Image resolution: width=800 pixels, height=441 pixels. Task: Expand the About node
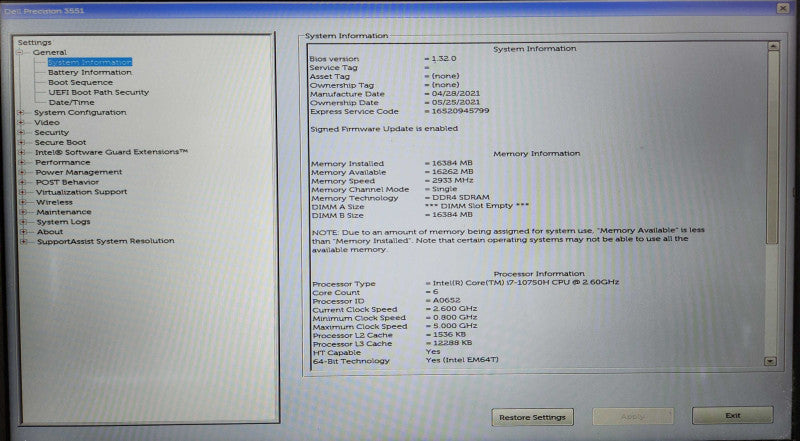point(23,232)
